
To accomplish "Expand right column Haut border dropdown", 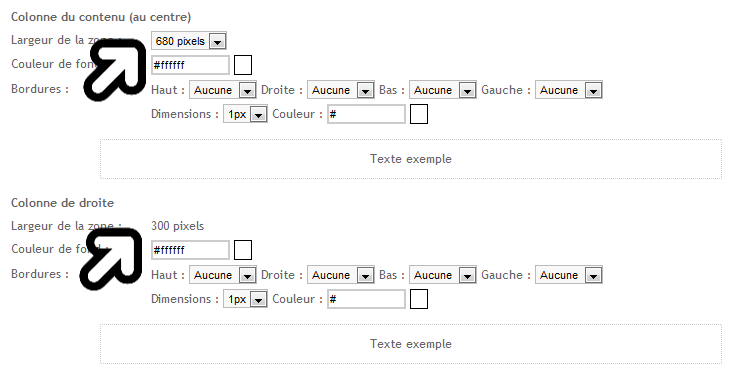I will [223, 275].
